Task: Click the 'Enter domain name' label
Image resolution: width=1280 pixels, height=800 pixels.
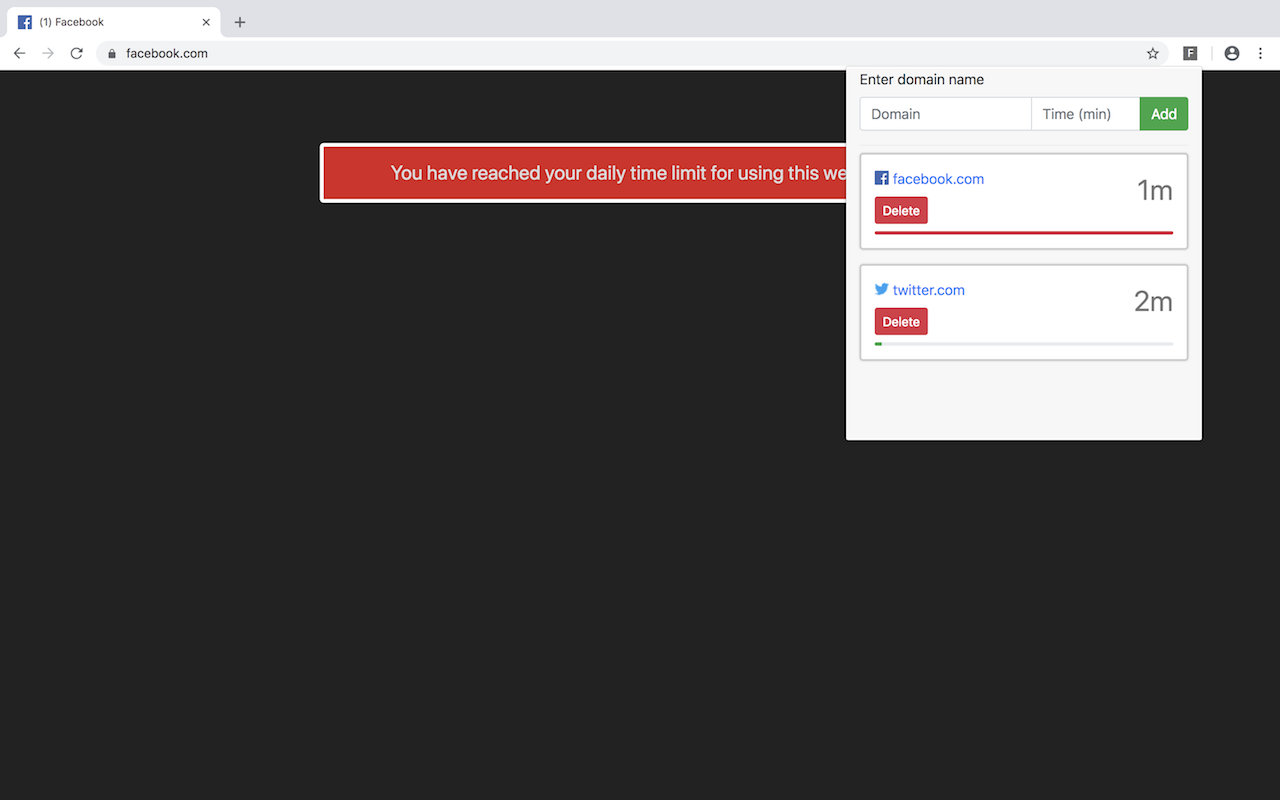Action: click(x=922, y=79)
